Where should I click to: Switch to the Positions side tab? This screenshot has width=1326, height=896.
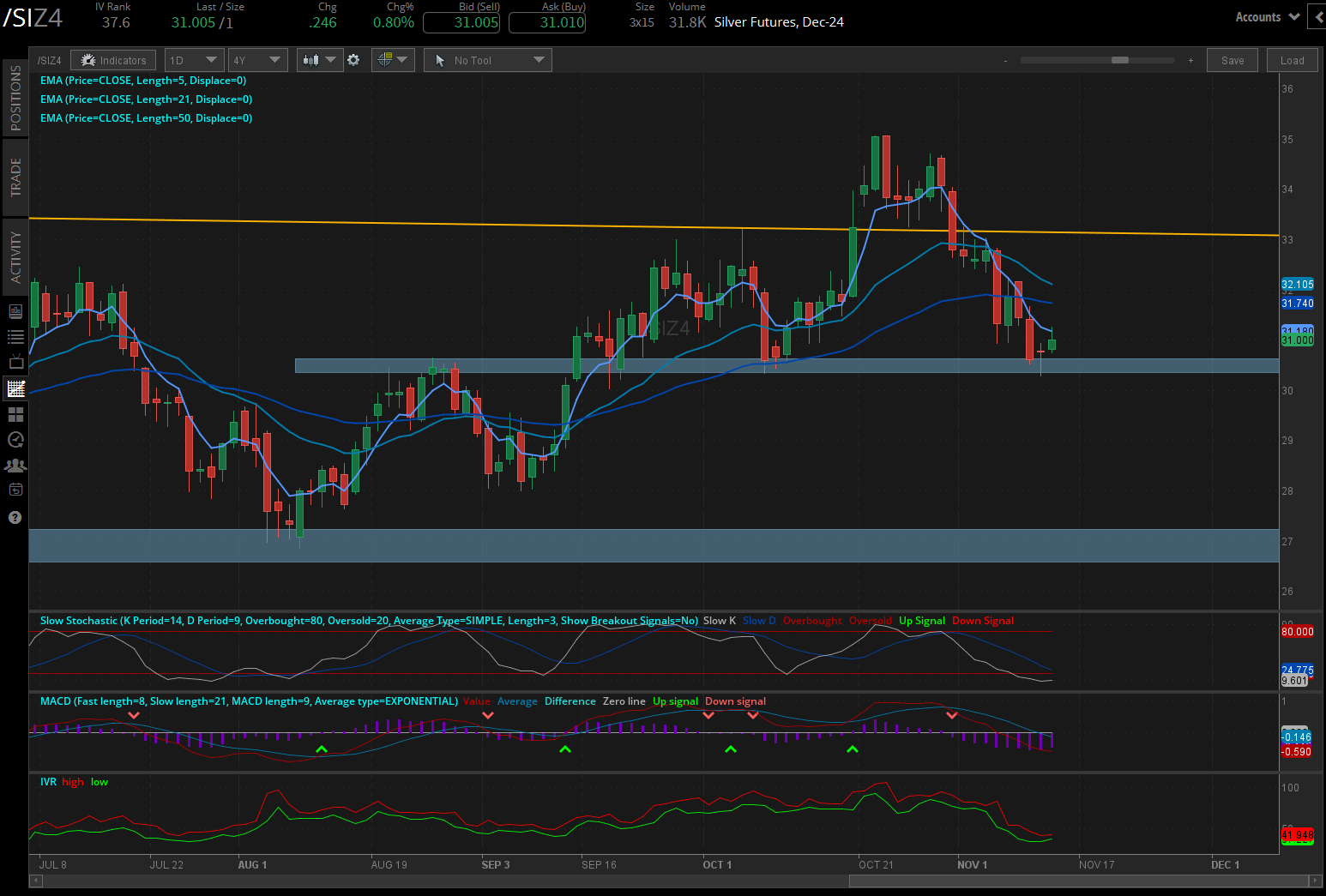tap(15, 98)
